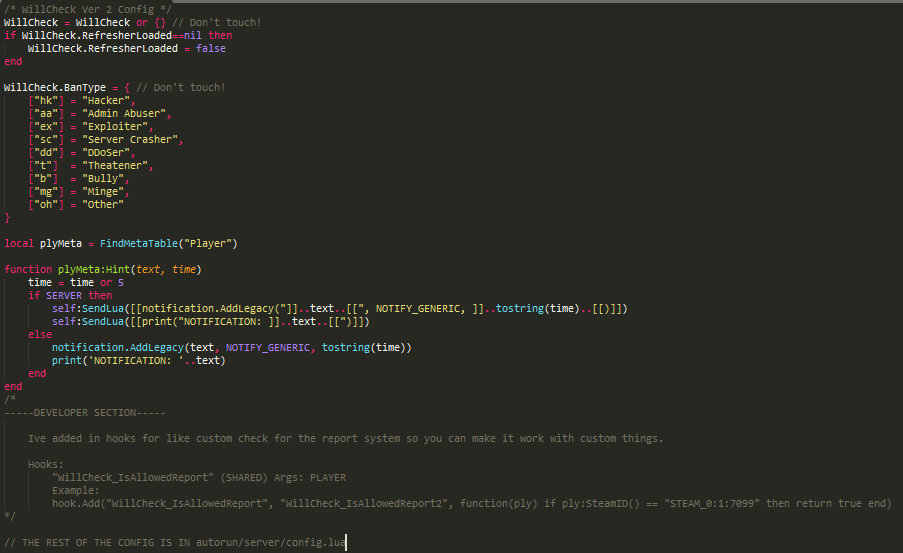Click the "Other" ban type string
Image resolution: width=903 pixels, height=553 pixels.
(x=105, y=204)
